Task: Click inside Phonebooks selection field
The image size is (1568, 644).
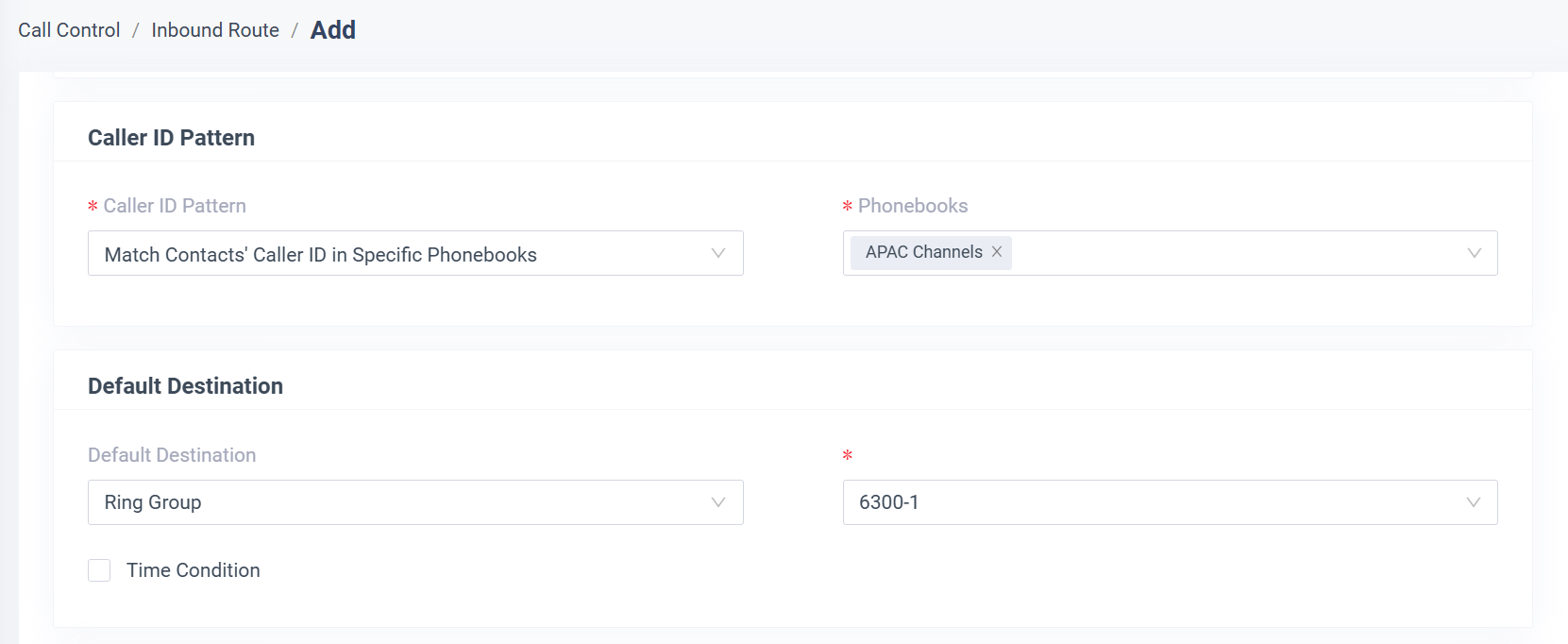Action: click(x=1170, y=253)
